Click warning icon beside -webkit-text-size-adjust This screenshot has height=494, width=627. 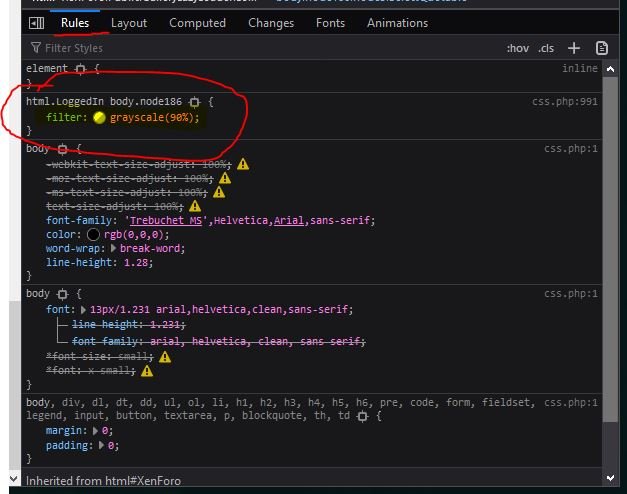tap(243, 164)
